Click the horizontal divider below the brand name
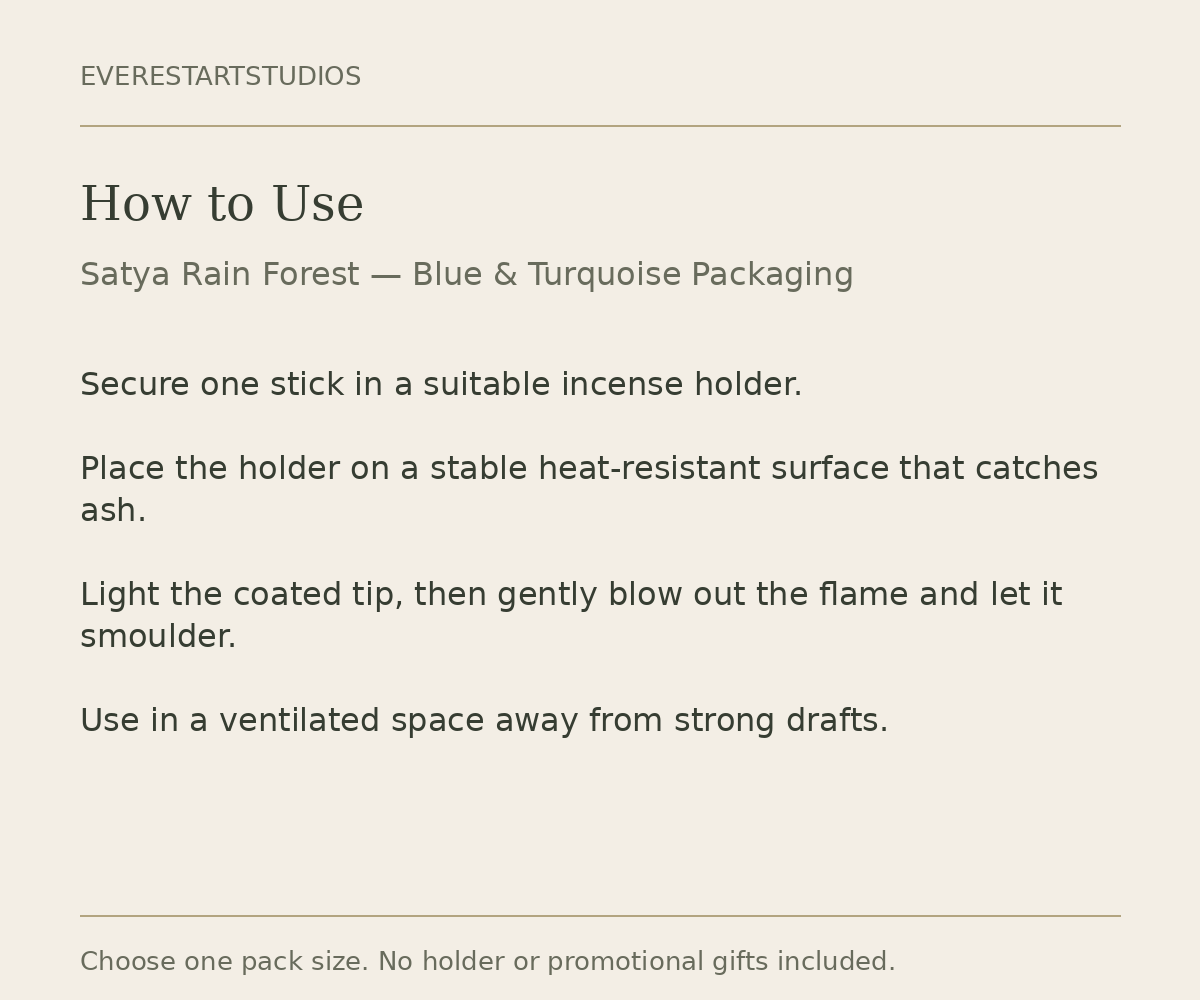 coord(600,126)
